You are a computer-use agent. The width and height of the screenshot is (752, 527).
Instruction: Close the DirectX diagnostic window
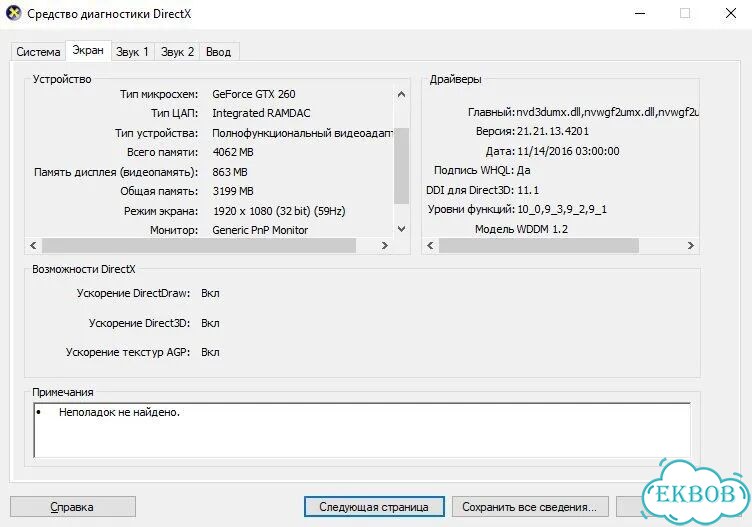730,13
